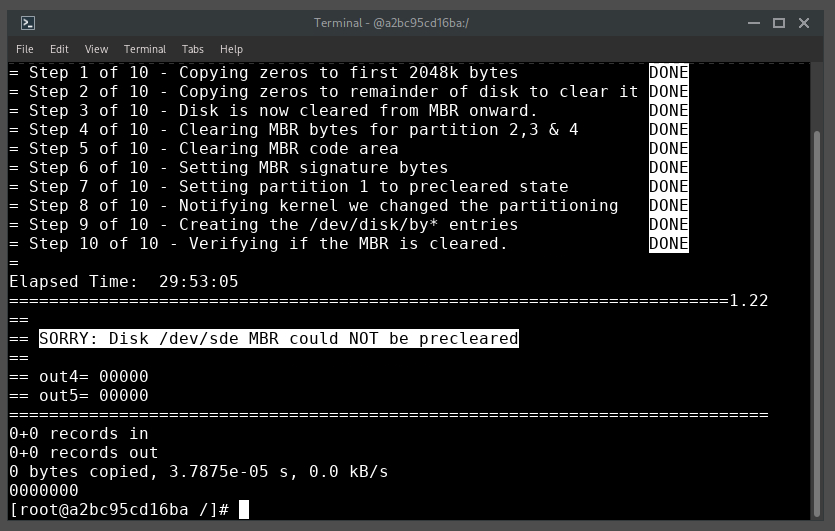Click the vertical scrollbar thumb

click(x=817, y=323)
